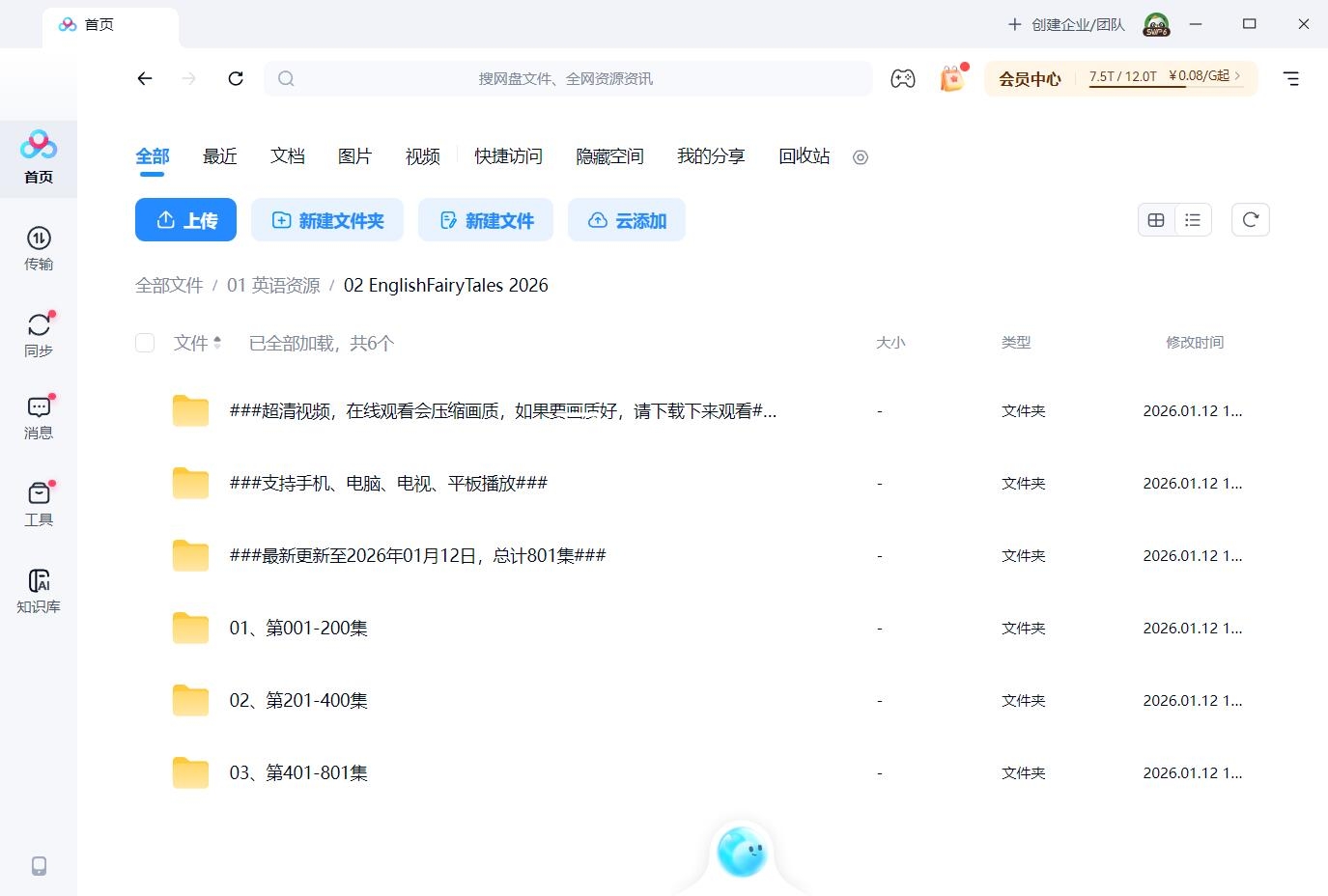1328x896 pixels.
Task: Switch to grid view layout
Action: pyautogui.click(x=1156, y=220)
